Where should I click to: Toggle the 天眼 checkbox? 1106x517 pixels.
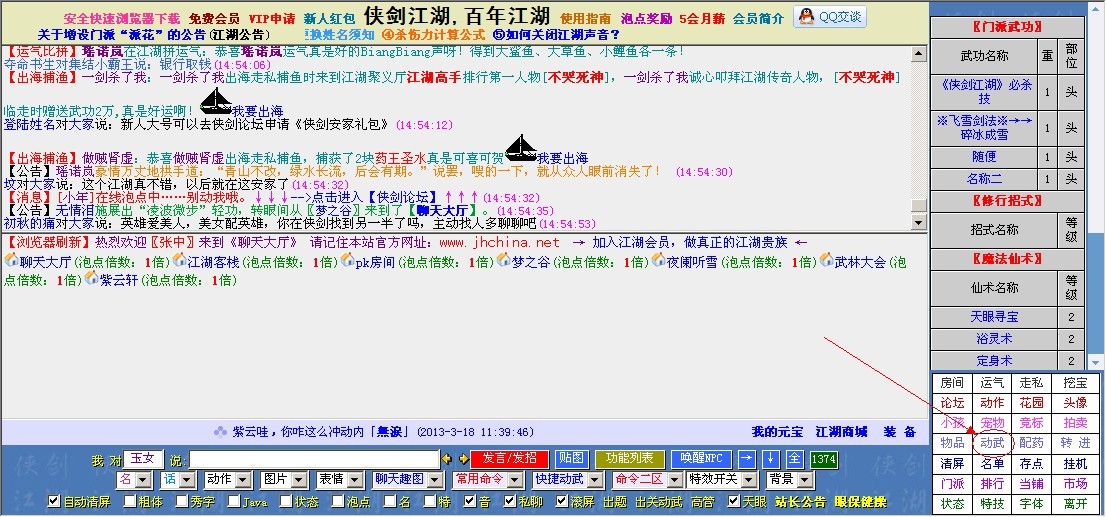(x=734, y=502)
